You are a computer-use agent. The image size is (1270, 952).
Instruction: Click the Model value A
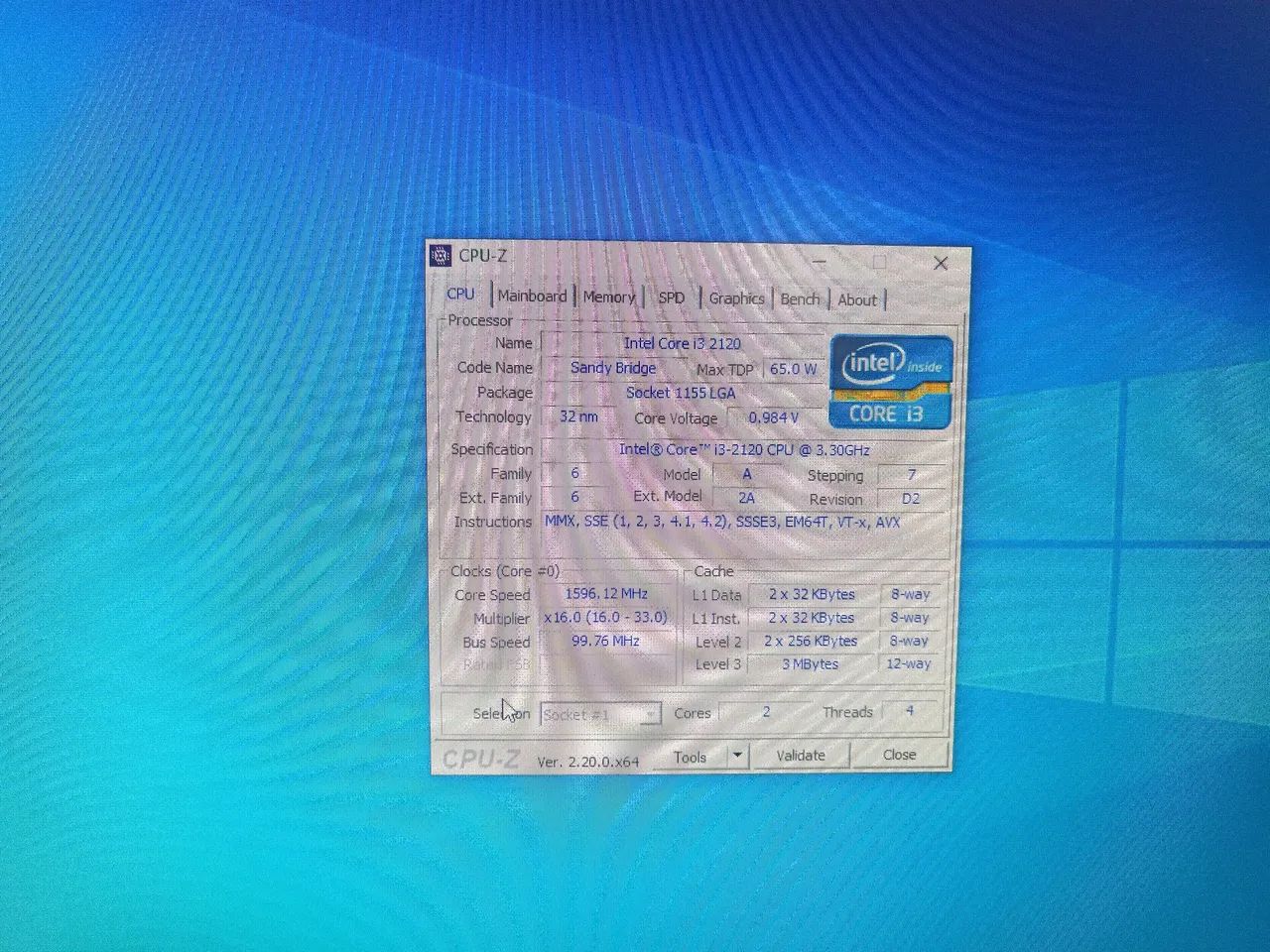pos(746,474)
